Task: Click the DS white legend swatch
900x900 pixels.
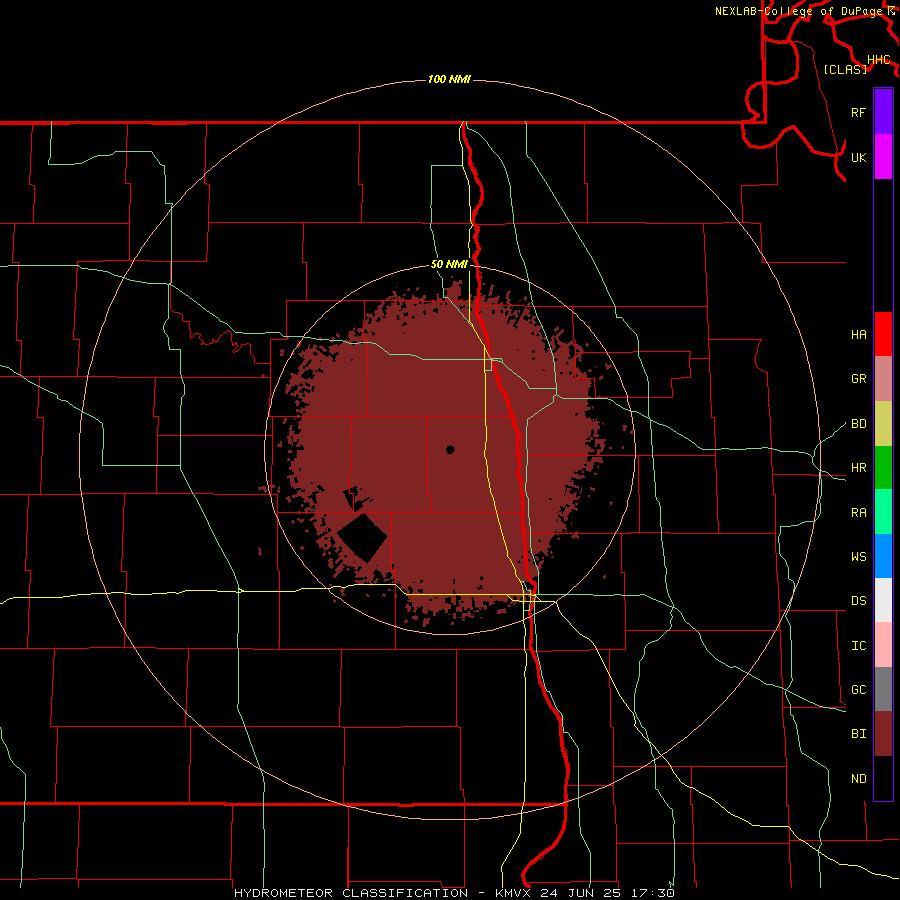Action: click(883, 600)
